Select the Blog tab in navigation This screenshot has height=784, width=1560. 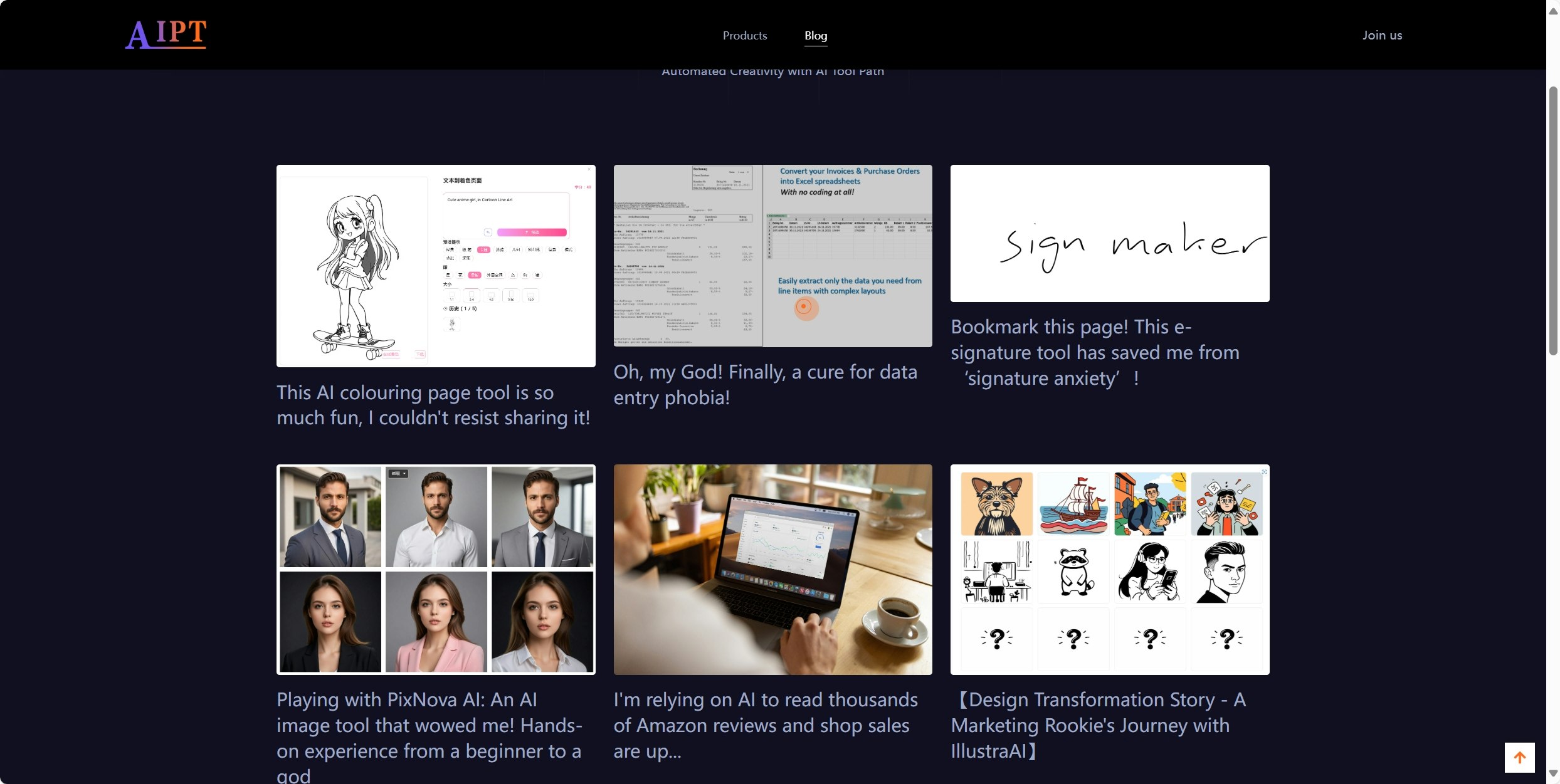coord(816,36)
